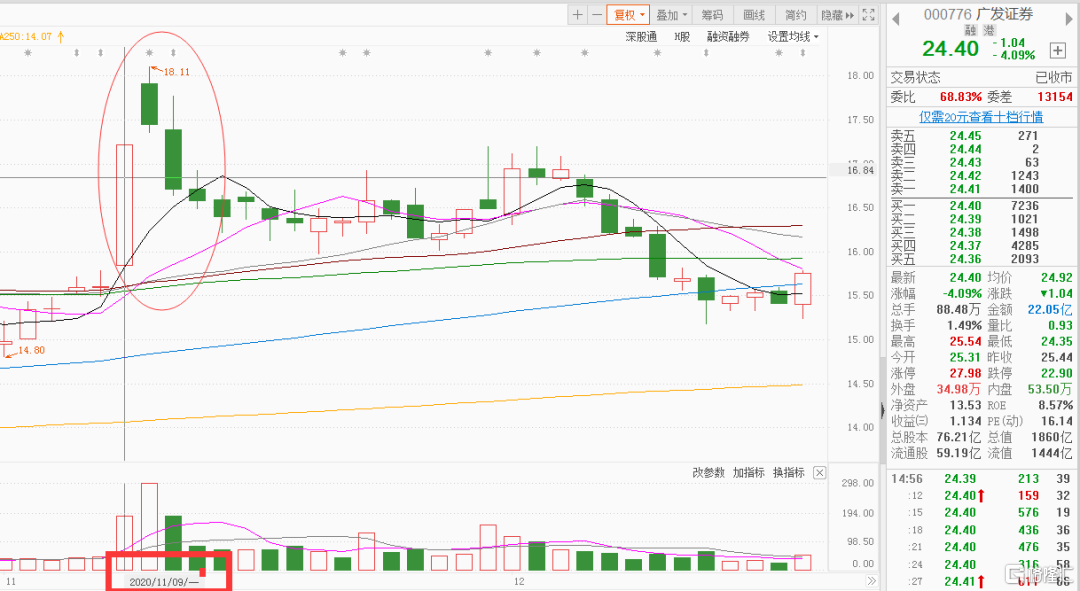The height and width of the screenshot is (591, 1080).
Task: Close the volume indicator panel
Action: click(x=819, y=473)
